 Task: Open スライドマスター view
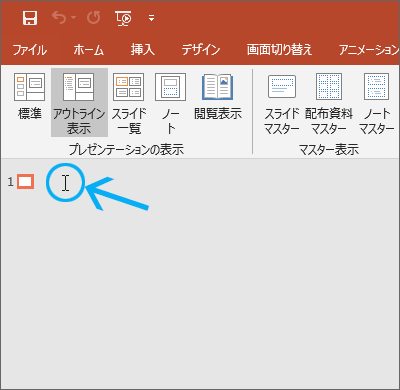pyautogui.click(x=282, y=103)
